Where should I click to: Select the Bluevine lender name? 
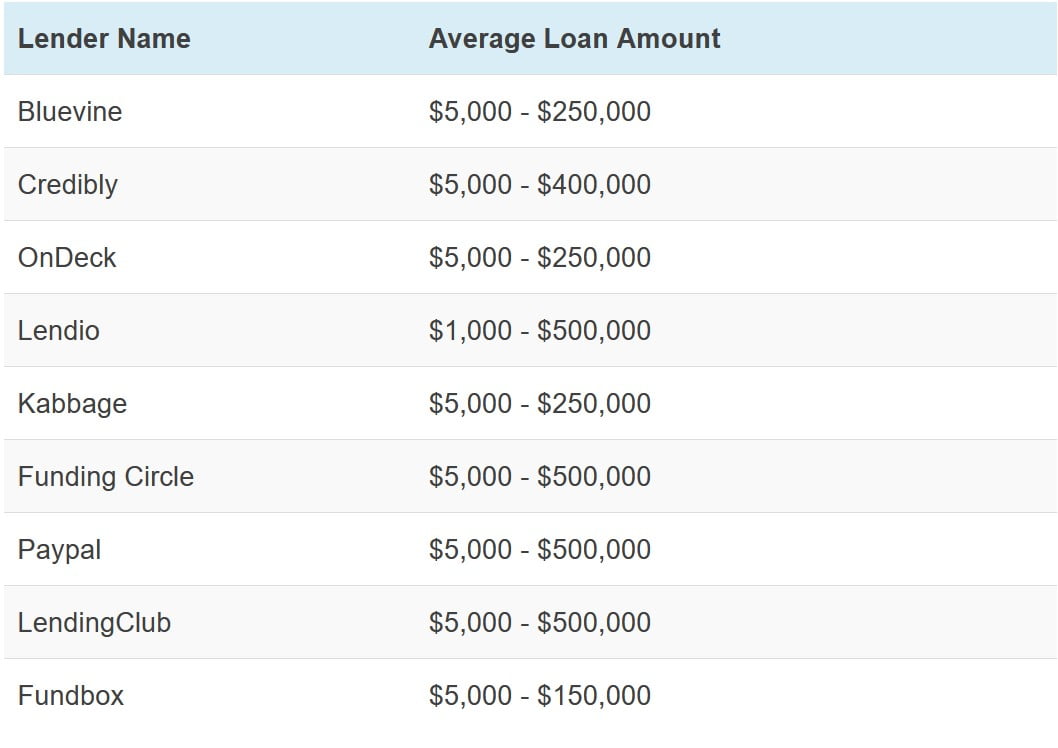click(x=70, y=112)
